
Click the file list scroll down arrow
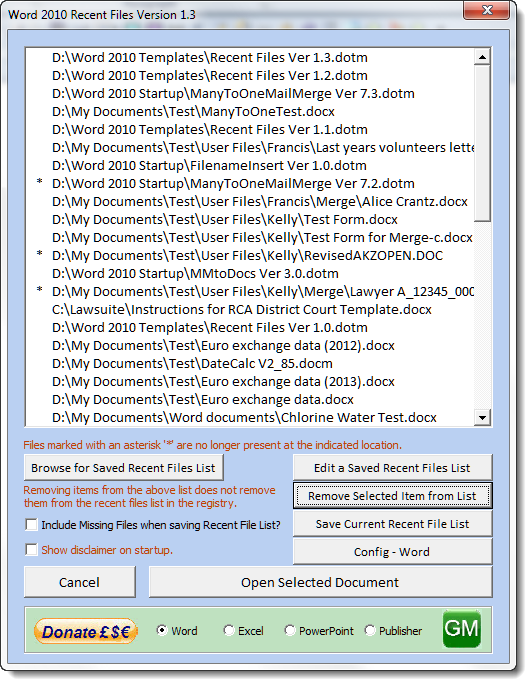click(483, 417)
